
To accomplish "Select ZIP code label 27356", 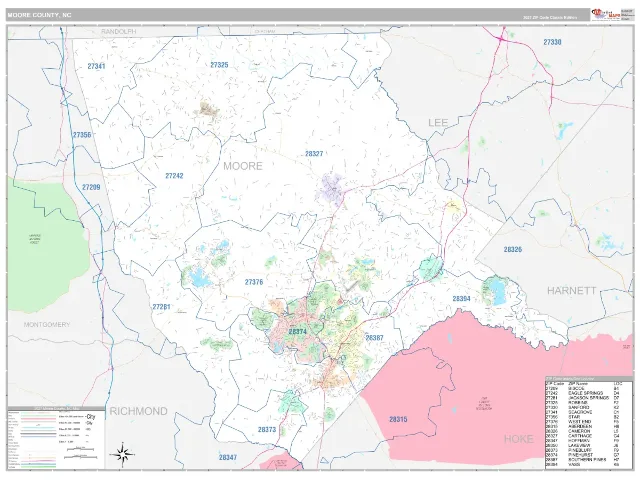I will pos(82,135).
